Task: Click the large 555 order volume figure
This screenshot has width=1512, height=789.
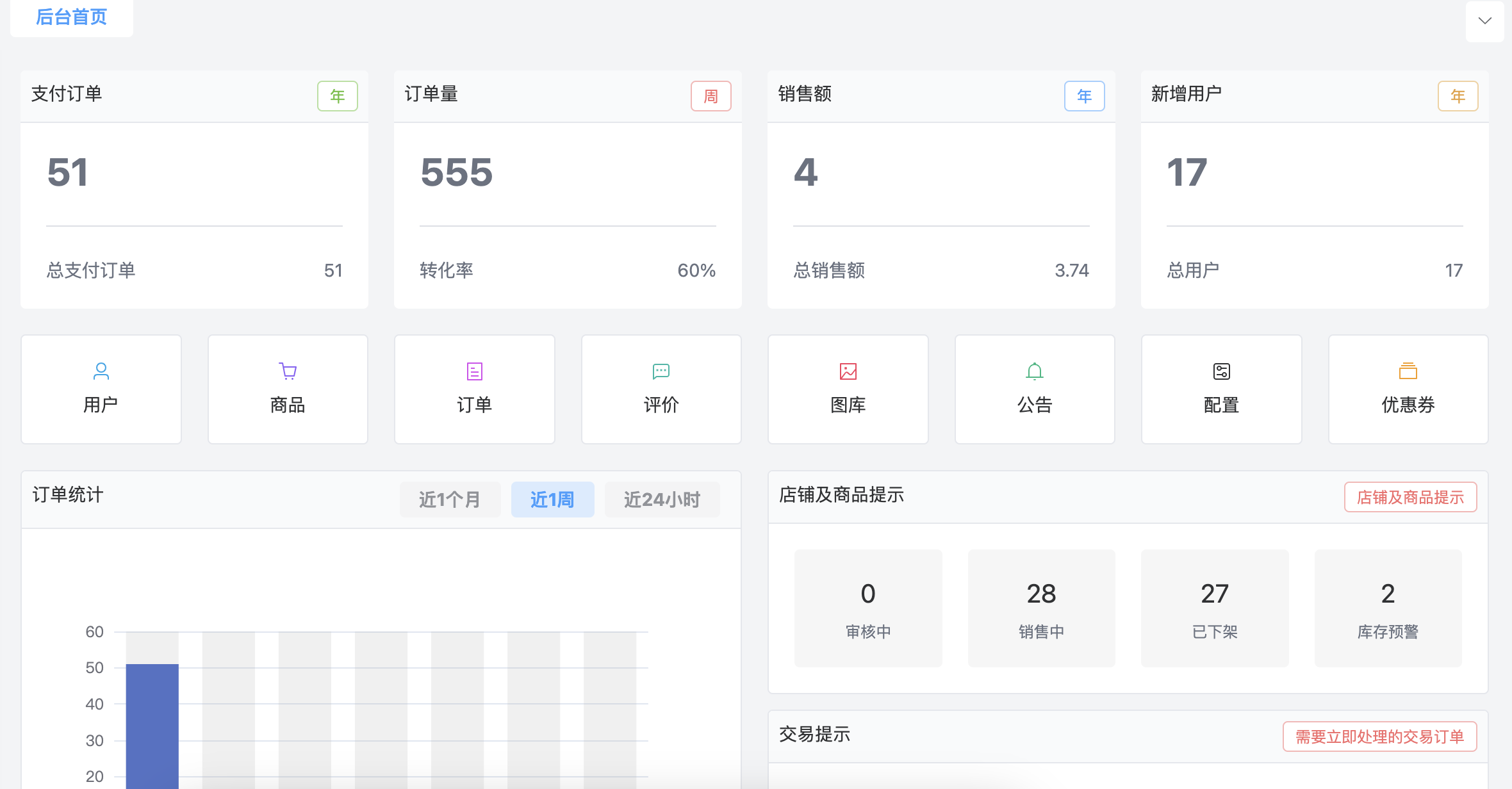Action: [x=457, y=172]
